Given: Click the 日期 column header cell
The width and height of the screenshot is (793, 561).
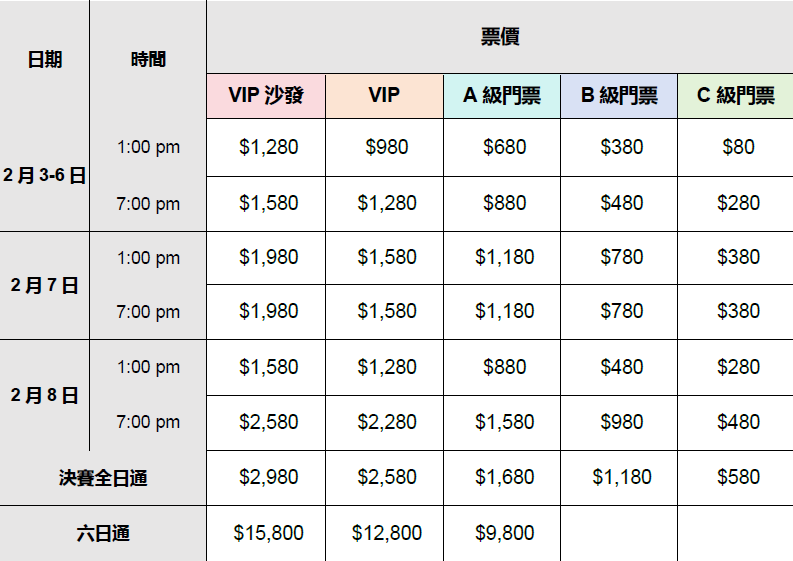Looking at the screenshot, I should pyautogui.click(x=45, y=59).
